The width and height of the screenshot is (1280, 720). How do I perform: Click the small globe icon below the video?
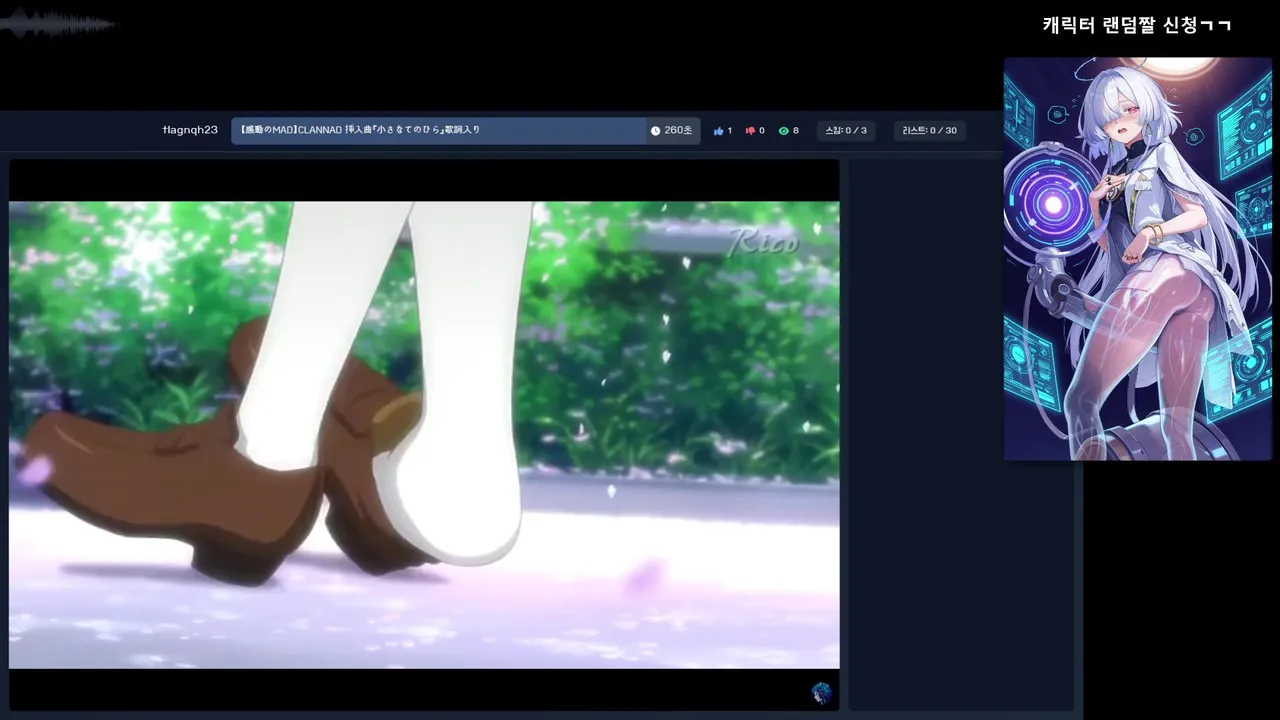[x=821, y=692]
